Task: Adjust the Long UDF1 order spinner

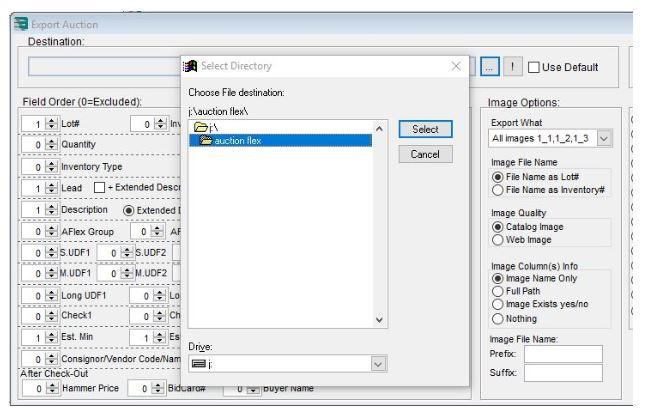Action: (51, 295)
